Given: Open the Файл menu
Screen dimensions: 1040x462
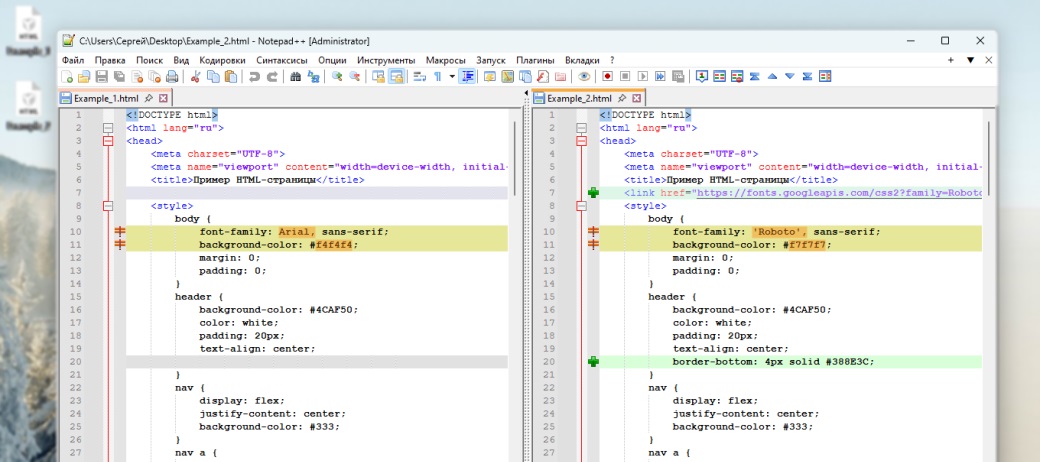Looking at the screenshot, I should pos(73,60).
